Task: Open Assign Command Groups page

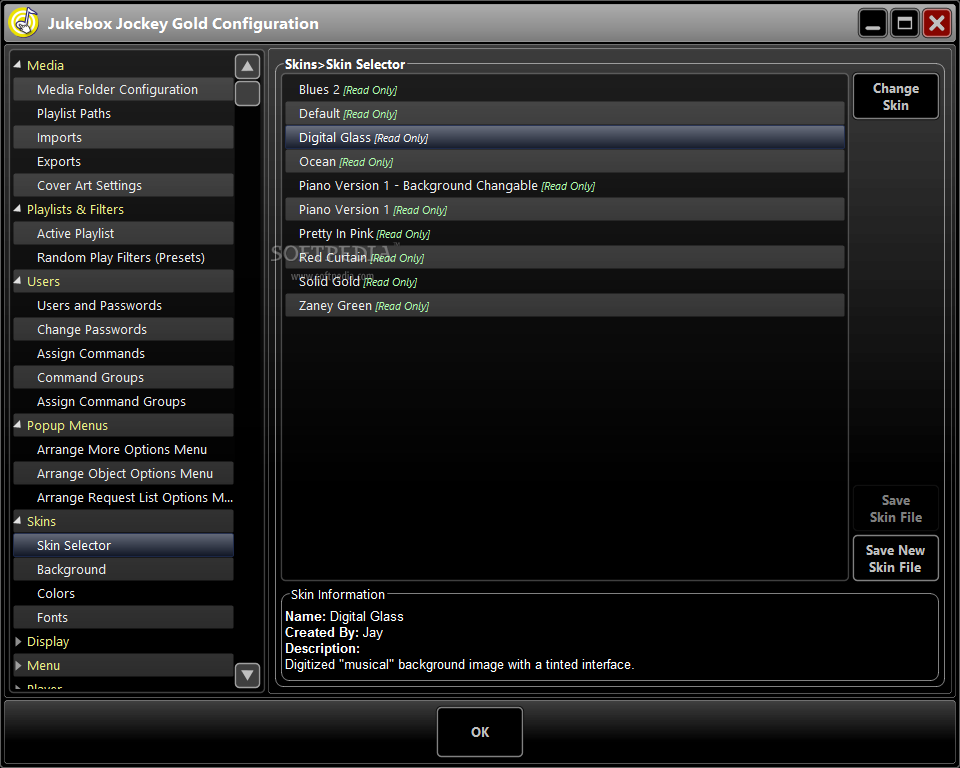Action: [123, 402]
